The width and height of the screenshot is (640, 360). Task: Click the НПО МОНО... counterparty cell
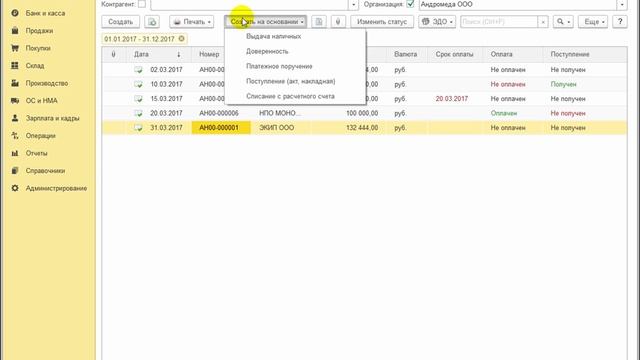click(x=280, y=113)
